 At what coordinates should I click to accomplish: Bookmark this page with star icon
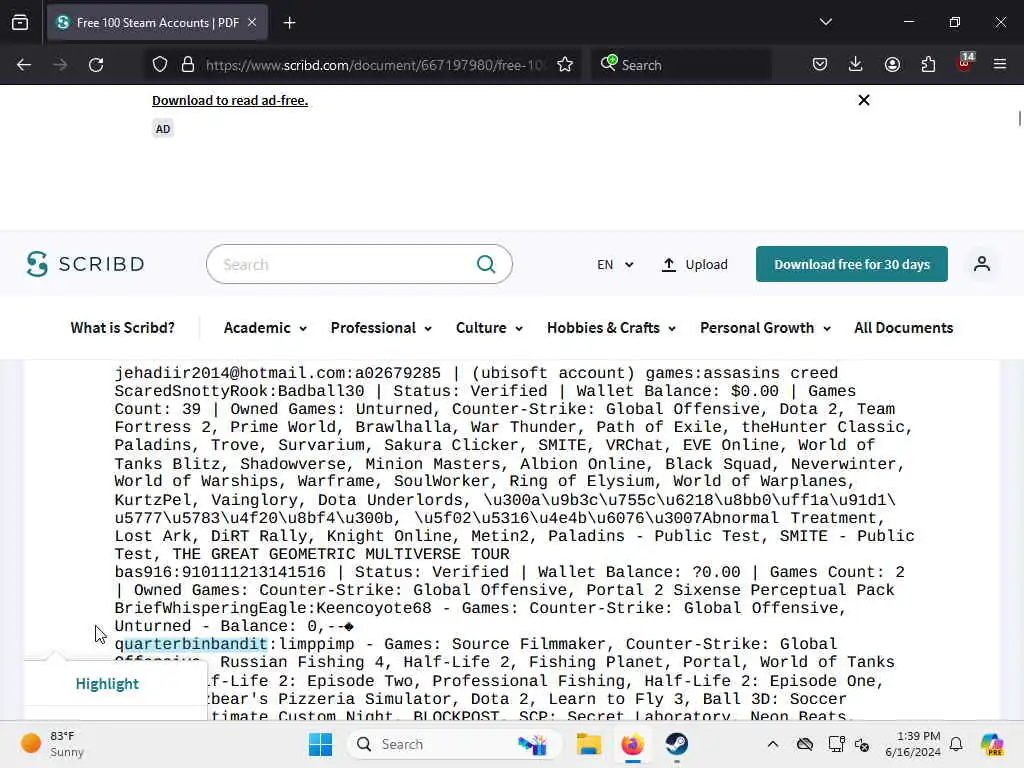coord(565,65)
